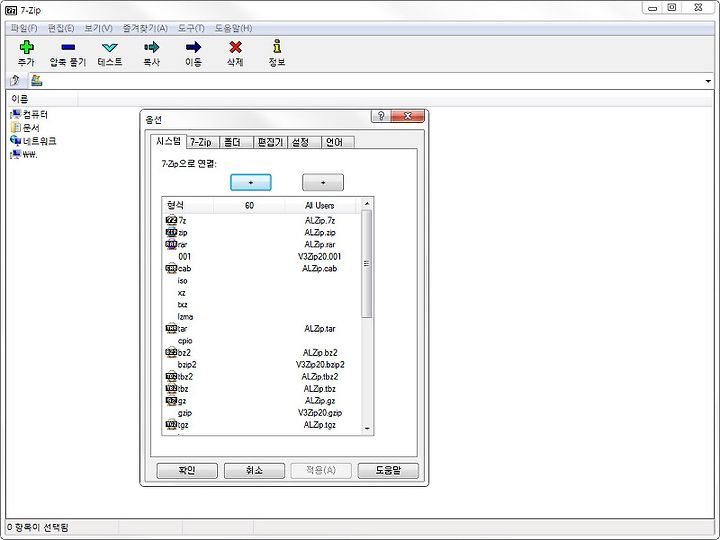Click the gz file type icon
The height and width of the screenshot is (540, 720).
(x=171, y=400)
